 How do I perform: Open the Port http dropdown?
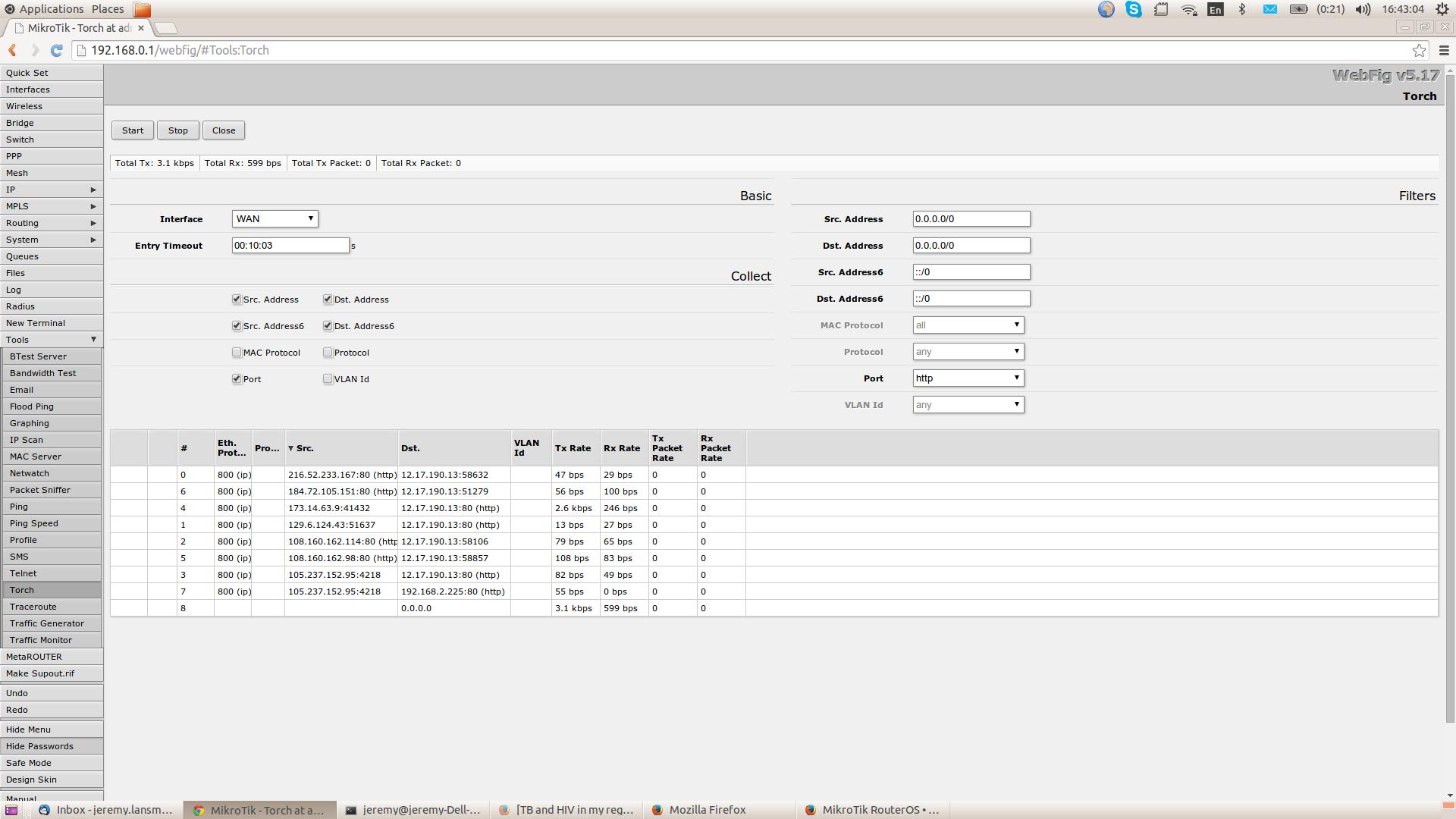tap(968, 378)
